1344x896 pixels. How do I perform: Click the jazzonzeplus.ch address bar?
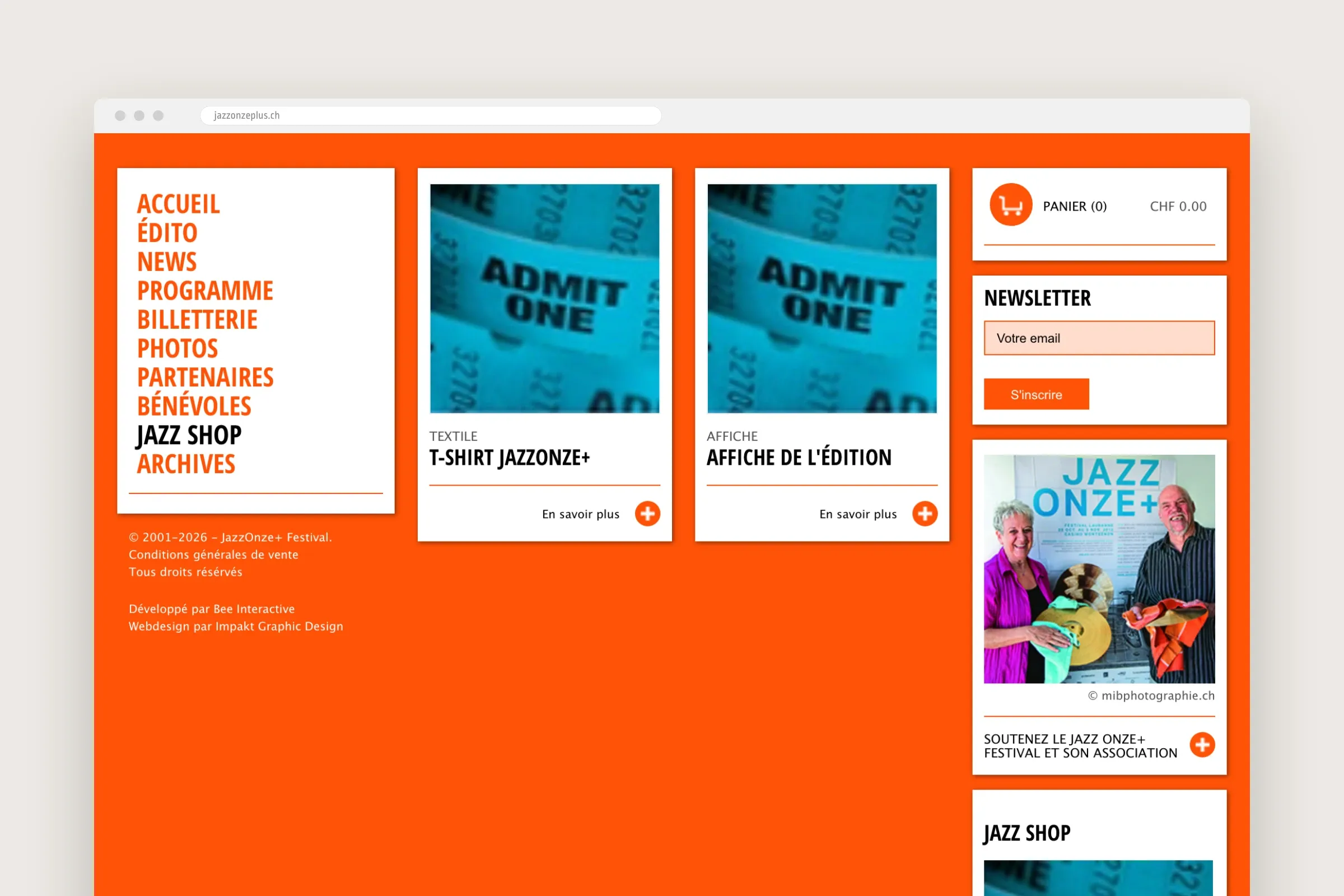tap(431, 115)
